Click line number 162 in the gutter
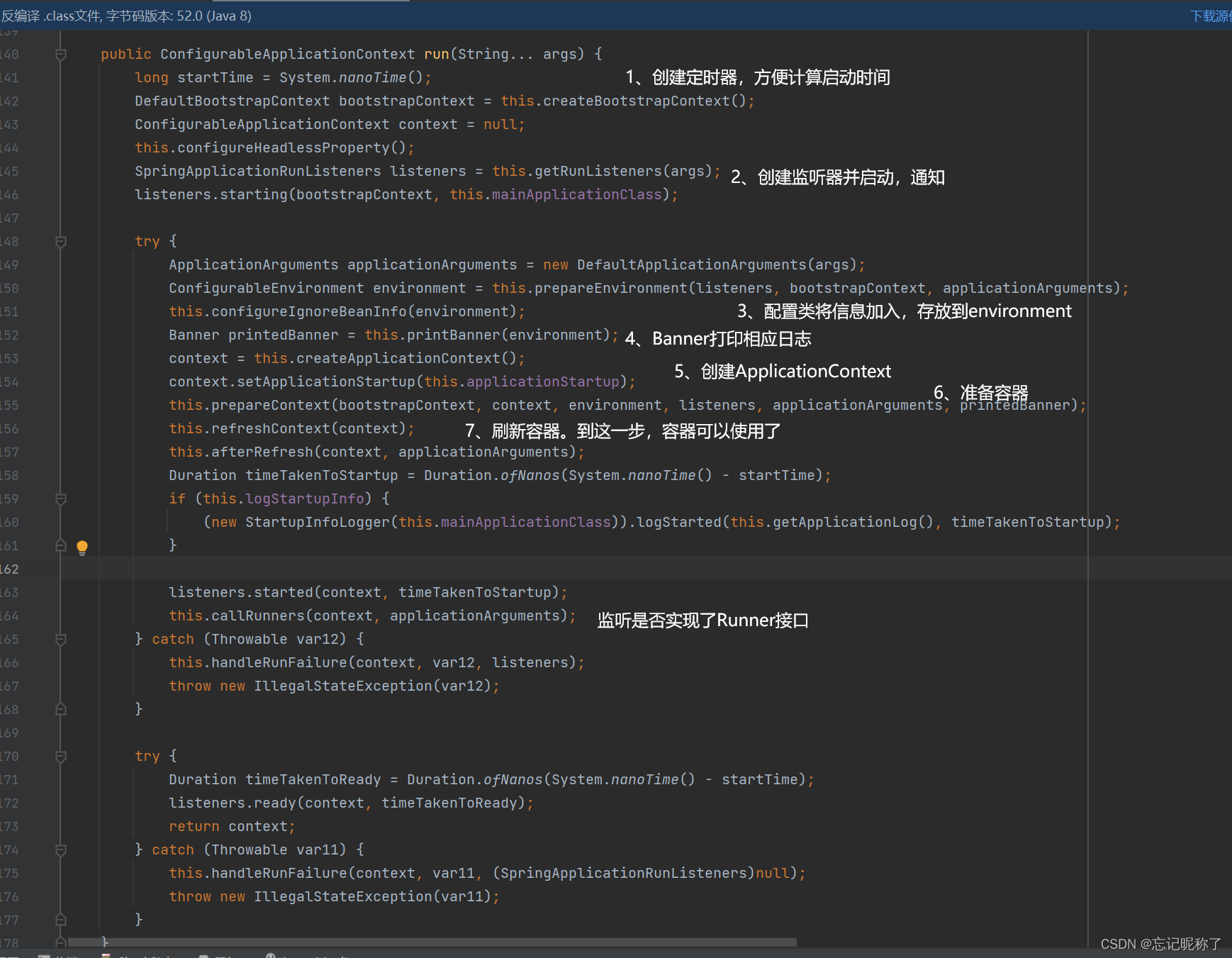The height and width of the screenshot is (958, 1232). pyautogui.click(x=10, y=569)
